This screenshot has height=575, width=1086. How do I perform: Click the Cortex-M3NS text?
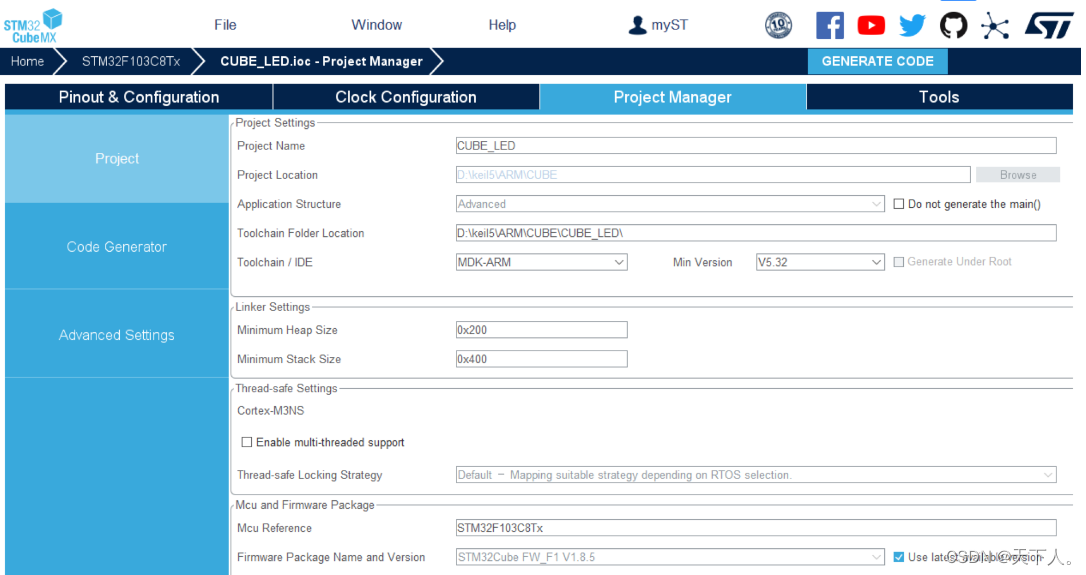pyautogui.click(x=271, y=411)
